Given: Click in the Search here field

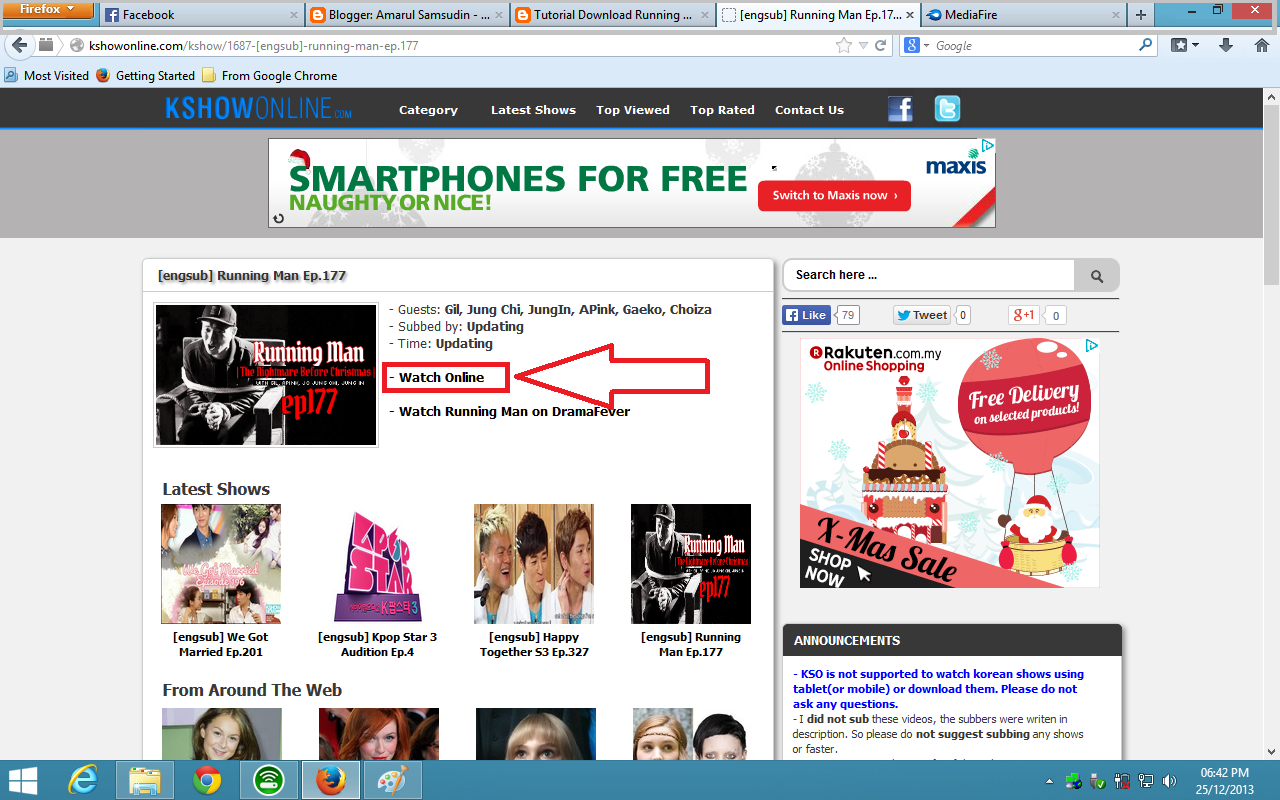Looking at the screenshot, I should tap(928, 275).
